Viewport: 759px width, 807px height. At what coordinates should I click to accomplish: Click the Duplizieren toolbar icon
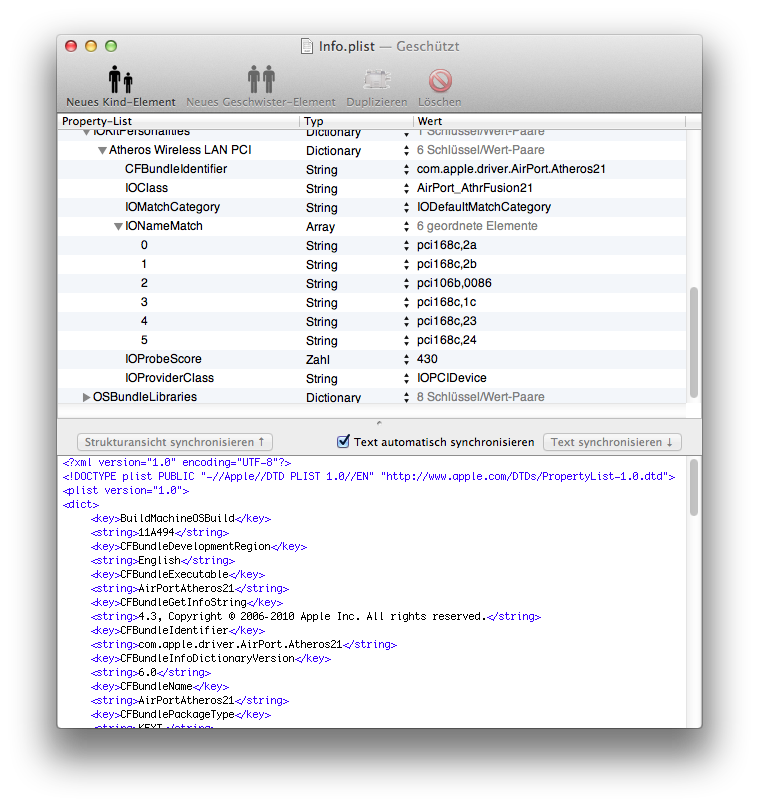[x=377, y=80]
